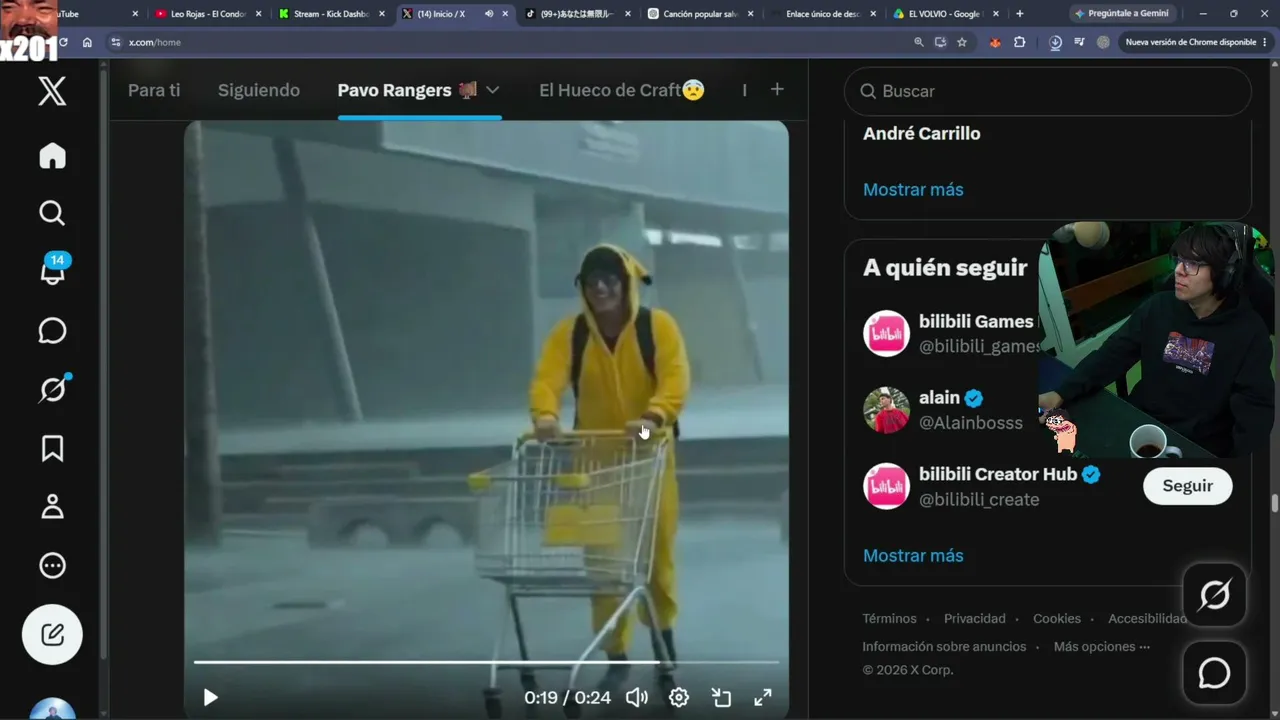Open the alain account name
The height and width of the screenshot is (720, 1280).
pyautogui.click(x=939, y=397)
